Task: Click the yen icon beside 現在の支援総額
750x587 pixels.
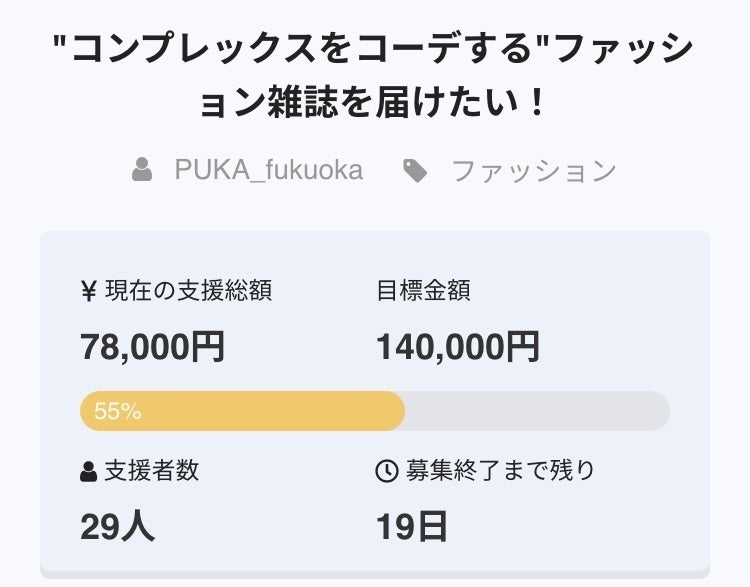Action: coord(88,291)
